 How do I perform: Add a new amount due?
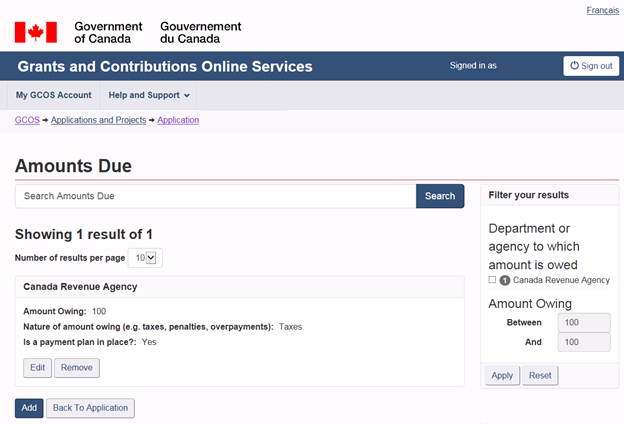coord(29,408)
